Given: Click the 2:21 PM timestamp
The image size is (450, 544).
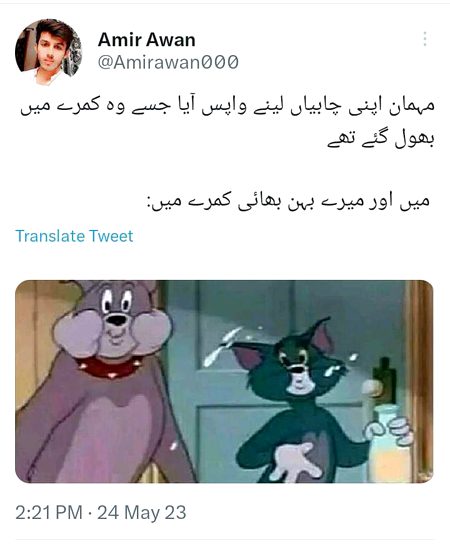Looking at the screenshot, I should tap(49, 512).
